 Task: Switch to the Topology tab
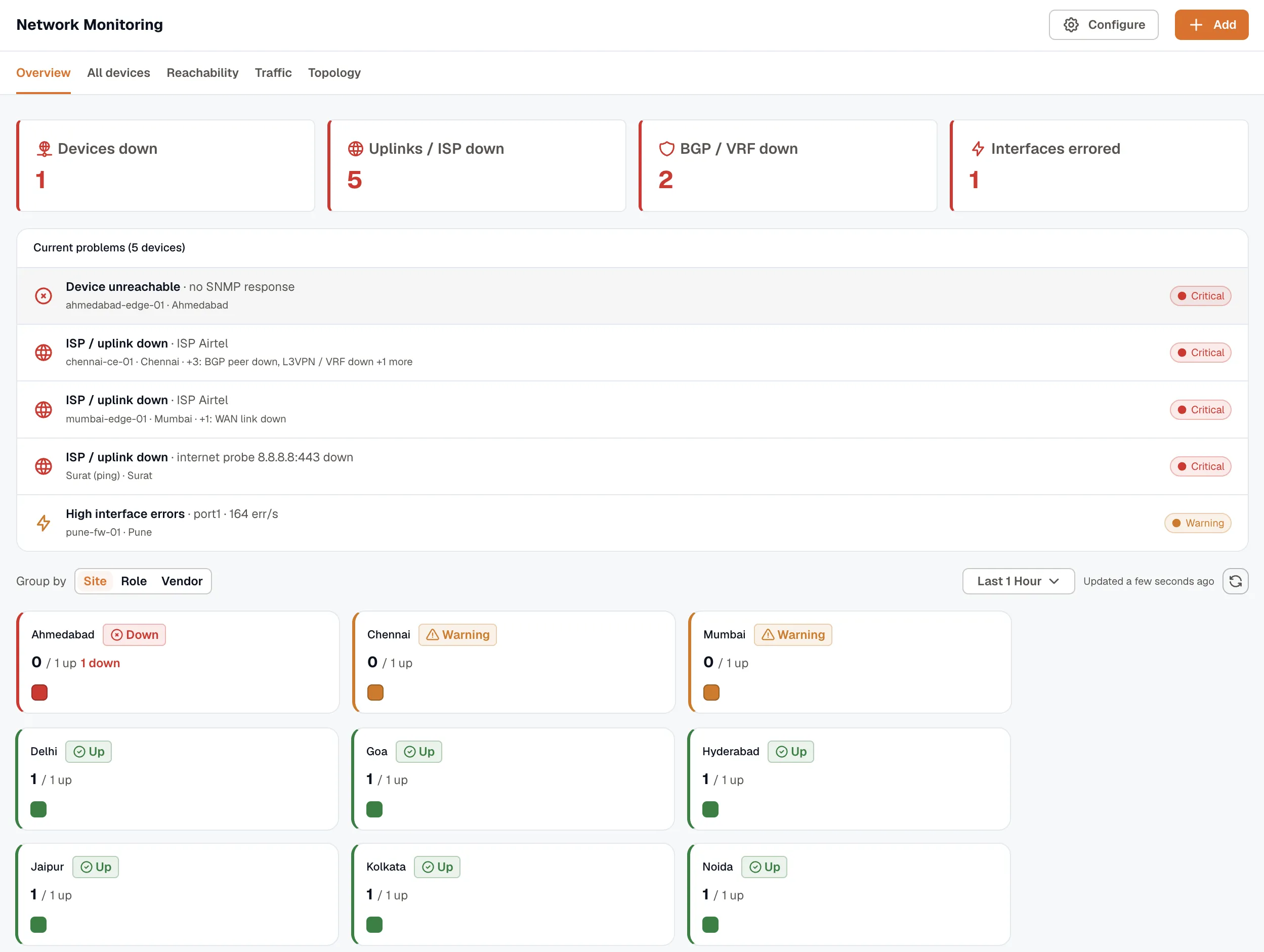(x=334, y=72)
